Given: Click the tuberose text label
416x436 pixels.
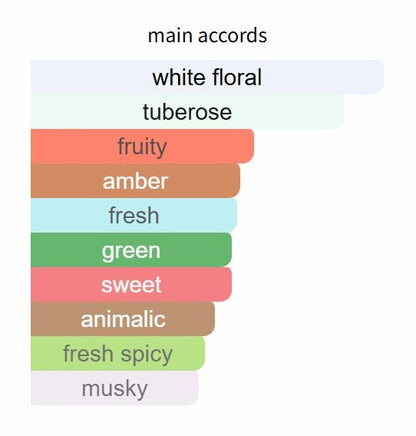Looking at the screenshot, I should tap(187, 112).
